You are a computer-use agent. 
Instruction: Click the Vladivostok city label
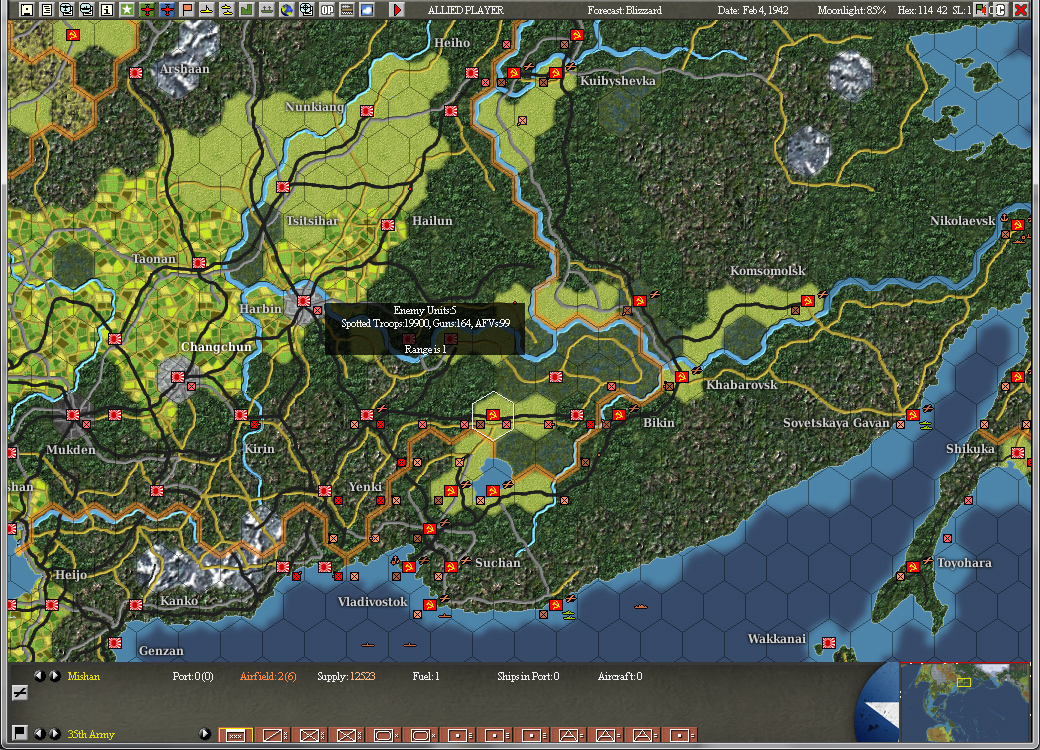372,601
